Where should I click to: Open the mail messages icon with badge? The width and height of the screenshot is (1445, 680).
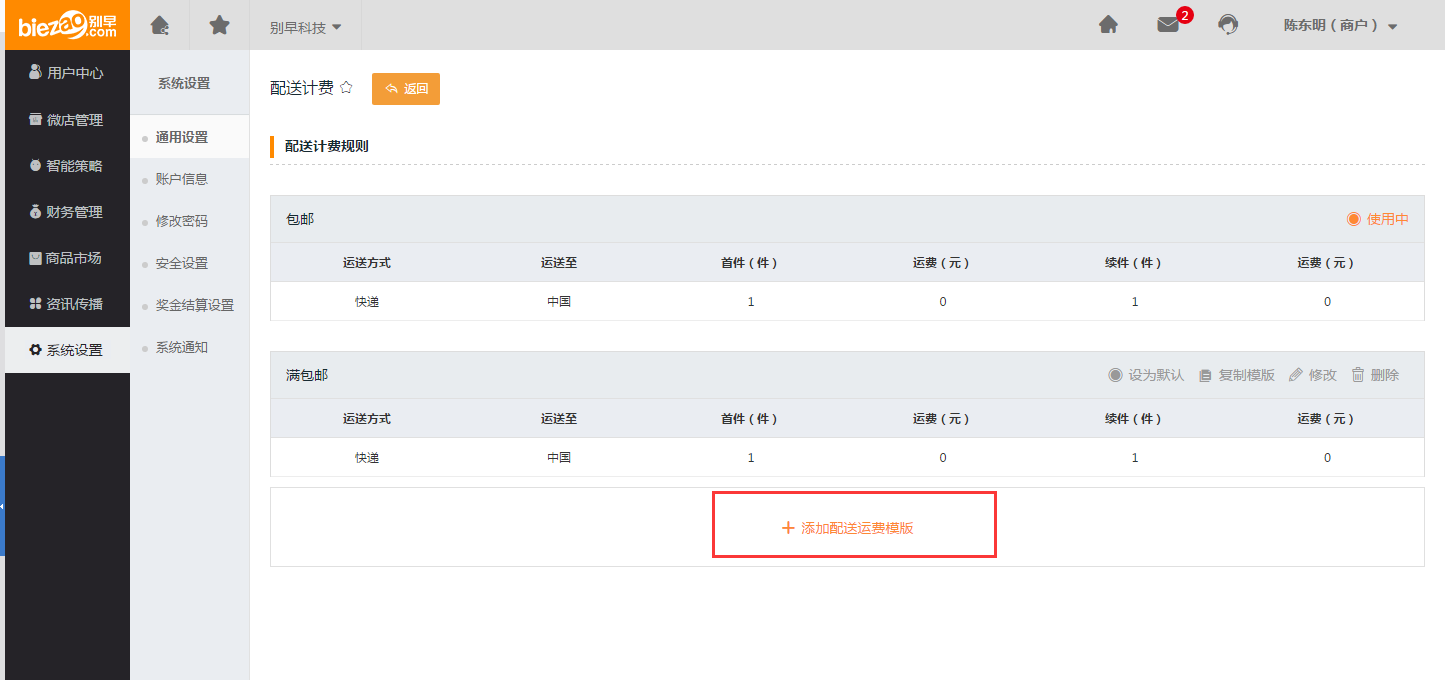click(1168, 25)
